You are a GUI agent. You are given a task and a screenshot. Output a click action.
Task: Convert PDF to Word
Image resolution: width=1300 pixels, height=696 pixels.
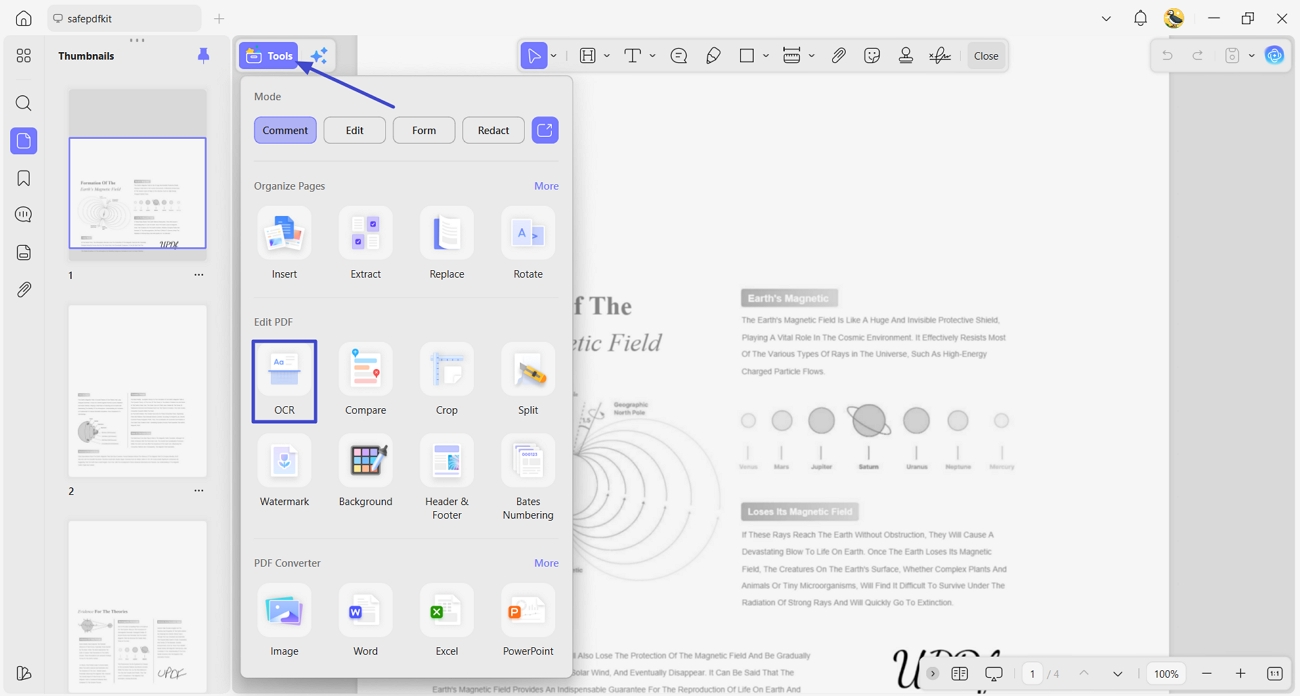[x=365, y=621]
